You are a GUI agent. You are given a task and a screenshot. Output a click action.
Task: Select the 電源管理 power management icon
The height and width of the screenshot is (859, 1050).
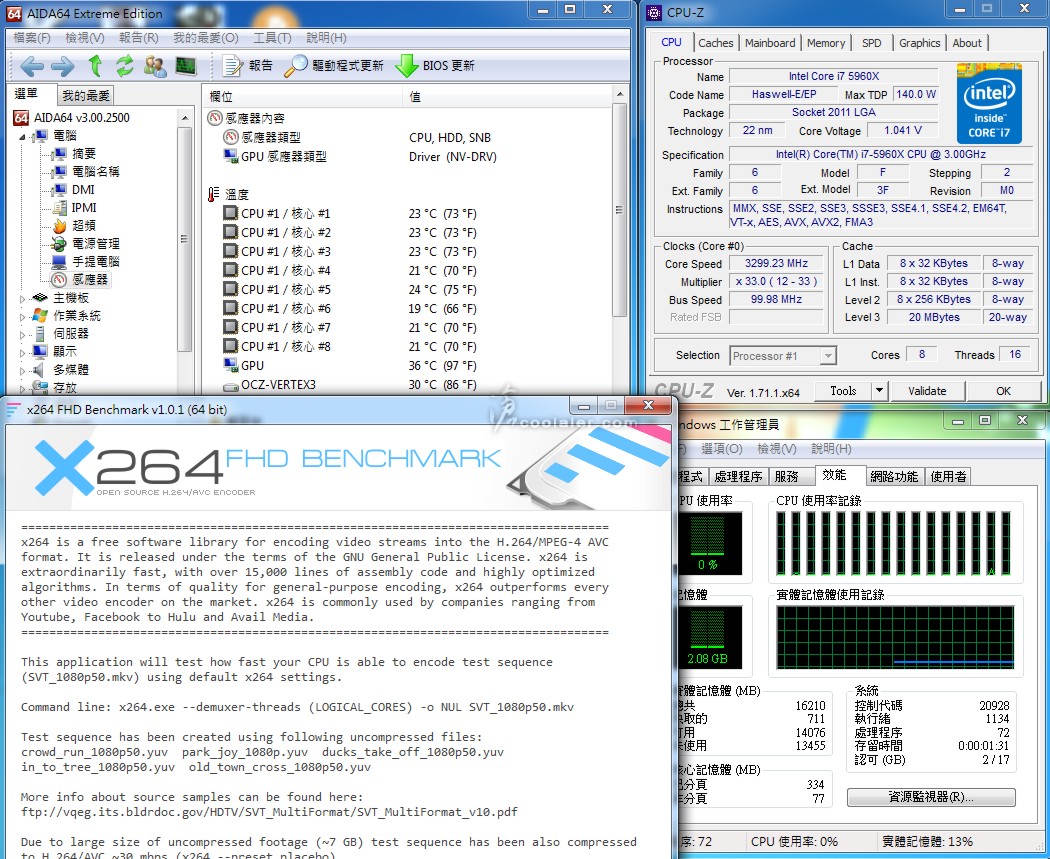[59, 244]
